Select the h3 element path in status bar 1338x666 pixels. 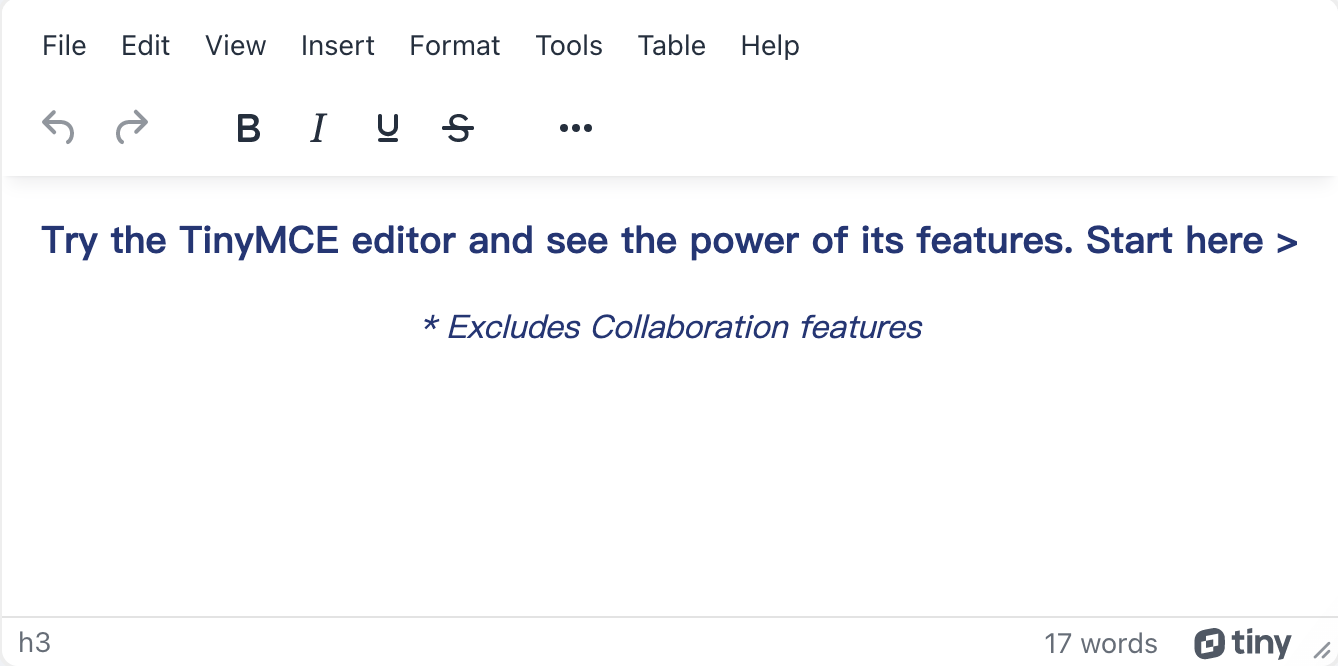[35, 643]
